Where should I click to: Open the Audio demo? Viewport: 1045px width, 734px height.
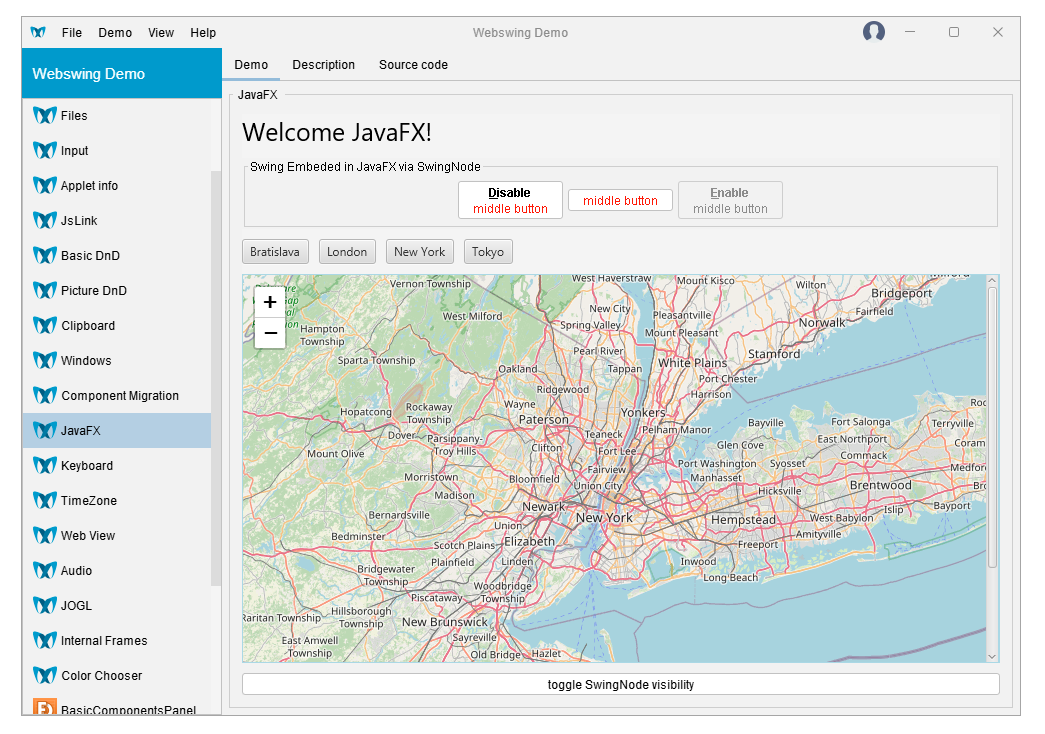pos(117,571)
